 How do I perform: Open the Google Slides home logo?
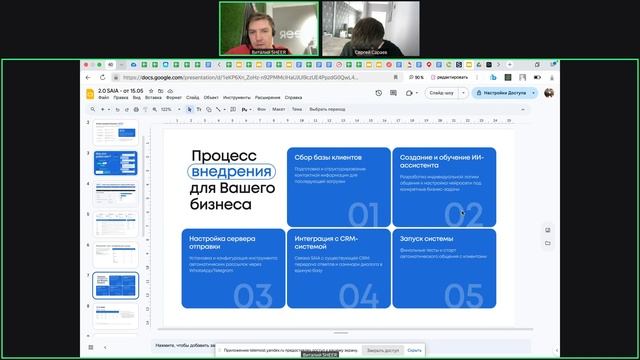click(90, 94)
